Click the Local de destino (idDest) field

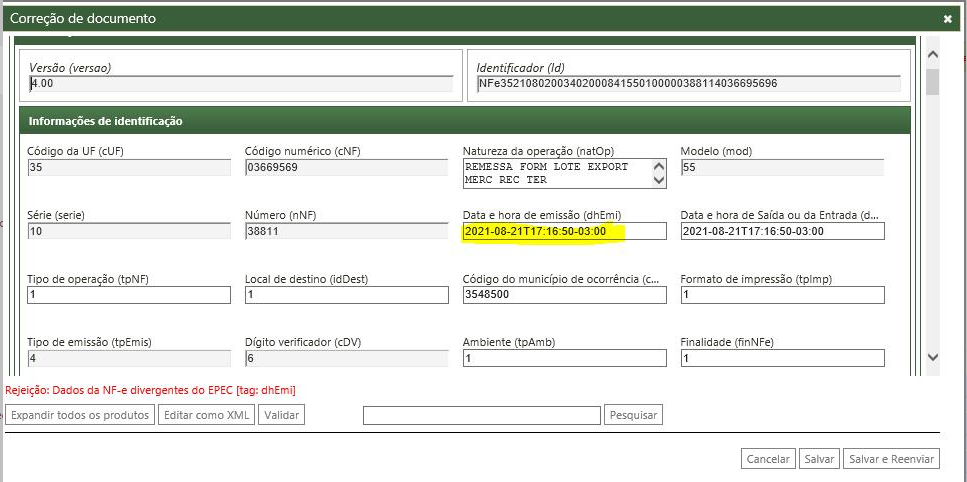point(346,295)
